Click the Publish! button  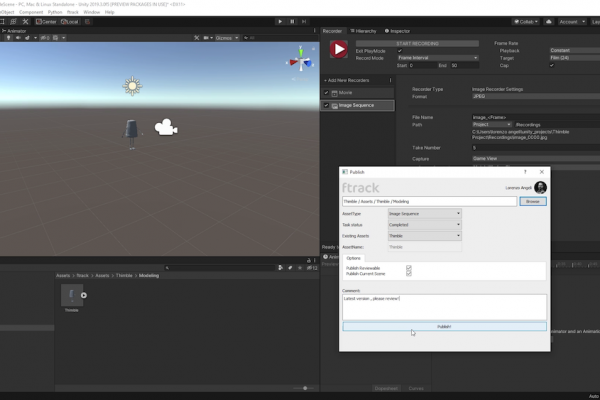point(444,327)
